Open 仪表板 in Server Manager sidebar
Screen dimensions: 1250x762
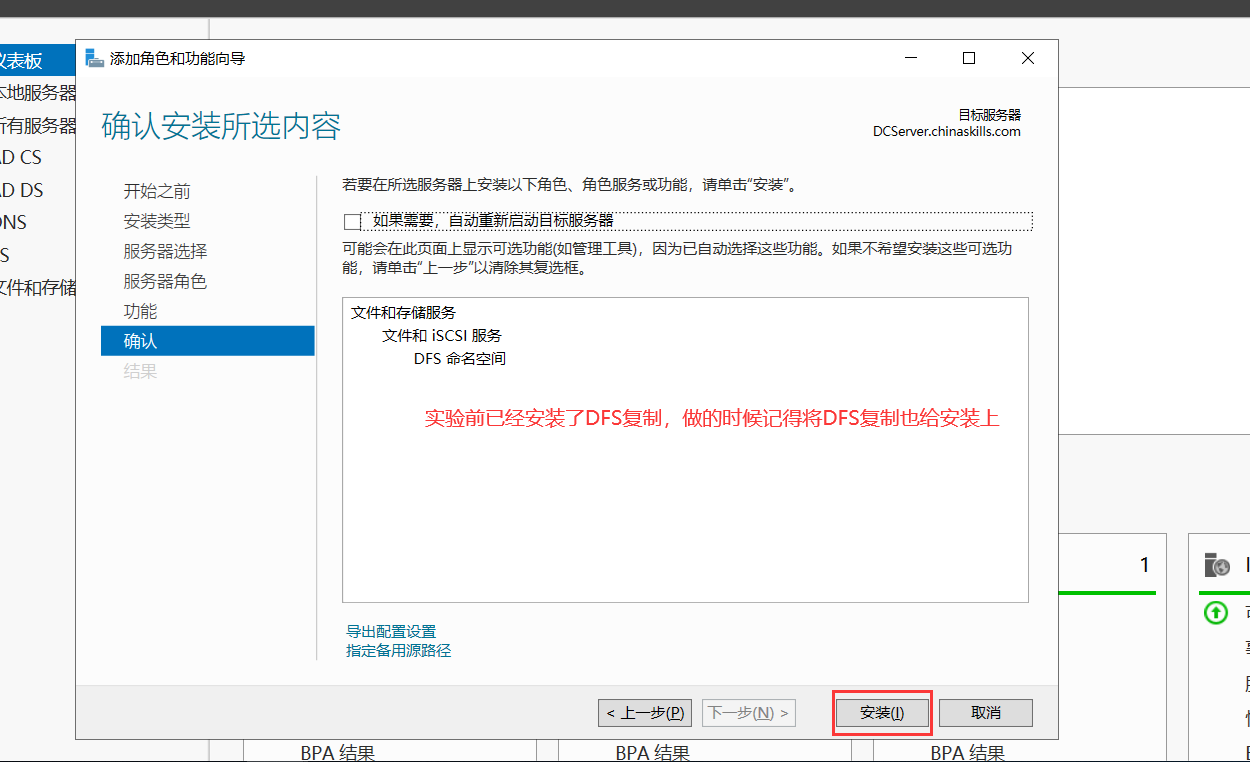tap(38, 60)
